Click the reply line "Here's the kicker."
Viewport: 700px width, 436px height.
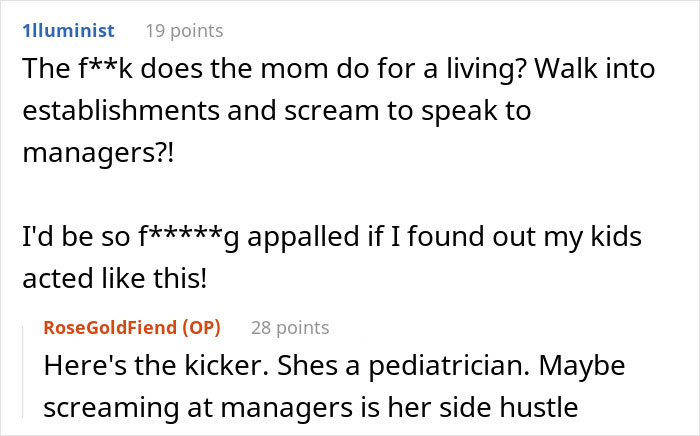[x=334, y=366]
